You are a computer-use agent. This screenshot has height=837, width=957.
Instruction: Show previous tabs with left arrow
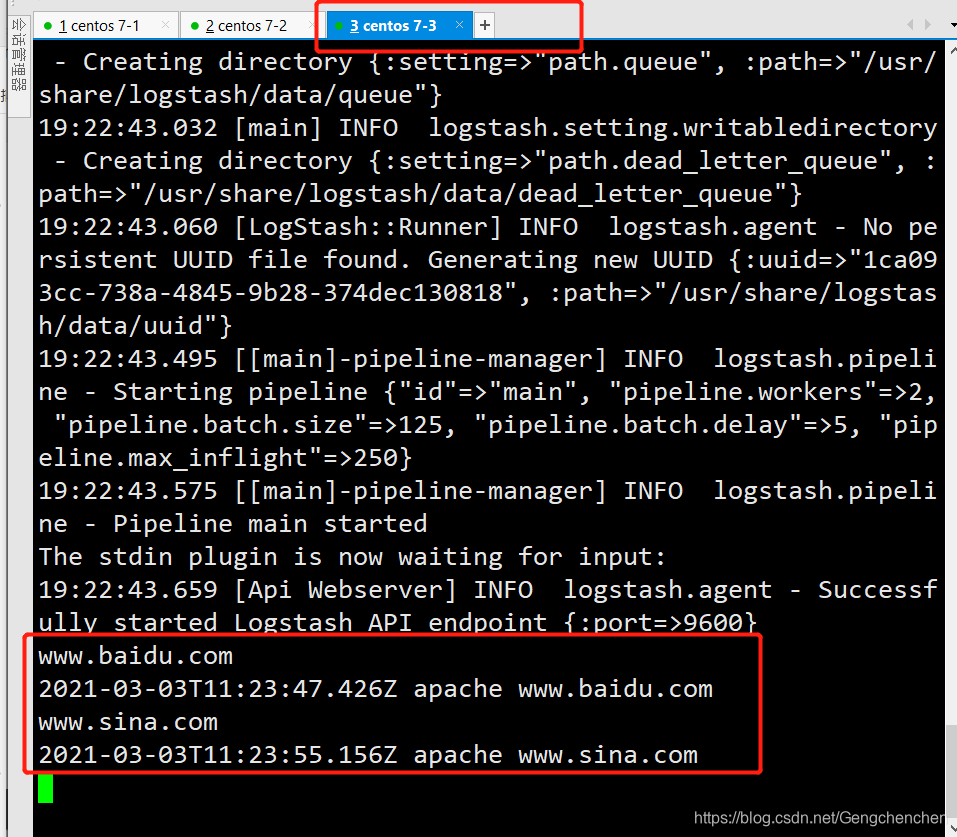(910, 24)
